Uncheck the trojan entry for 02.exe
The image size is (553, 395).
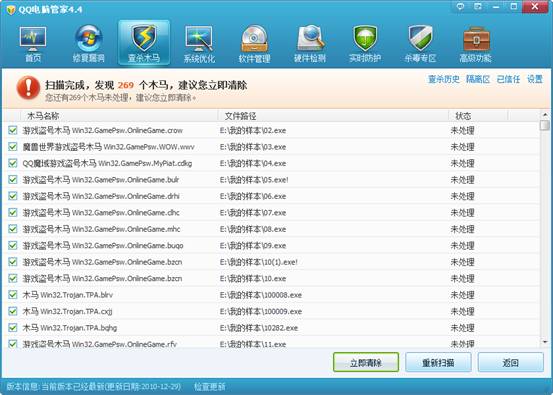13,130
